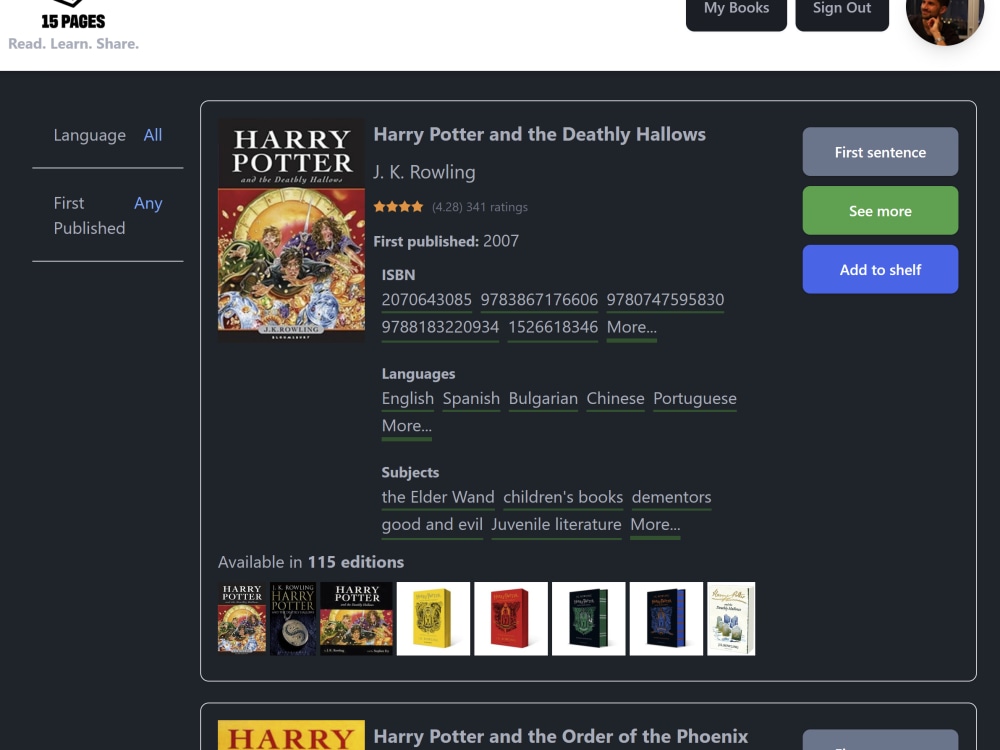Open the first edition thumbnail with colorful cover
The height and width of the screenshot is (750, 1000).
pos(242,618)
